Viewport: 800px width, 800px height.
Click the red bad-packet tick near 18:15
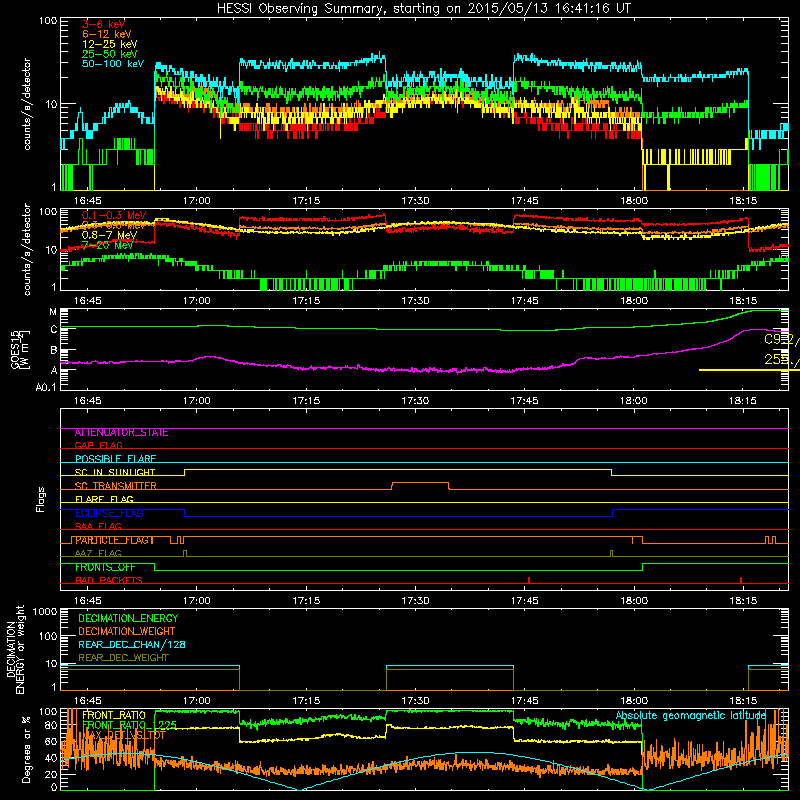tap(741, 580)
